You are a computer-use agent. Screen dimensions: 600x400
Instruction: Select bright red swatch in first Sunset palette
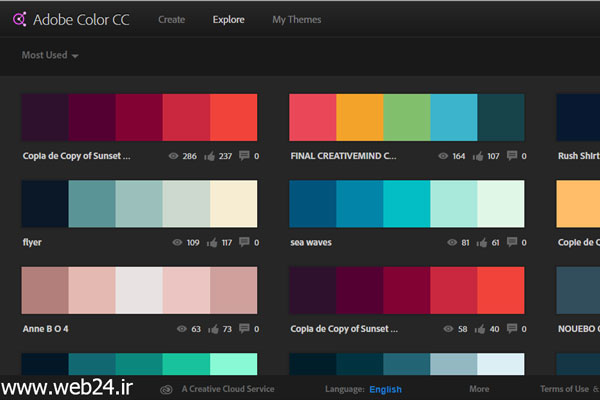[x=233, y=117]
